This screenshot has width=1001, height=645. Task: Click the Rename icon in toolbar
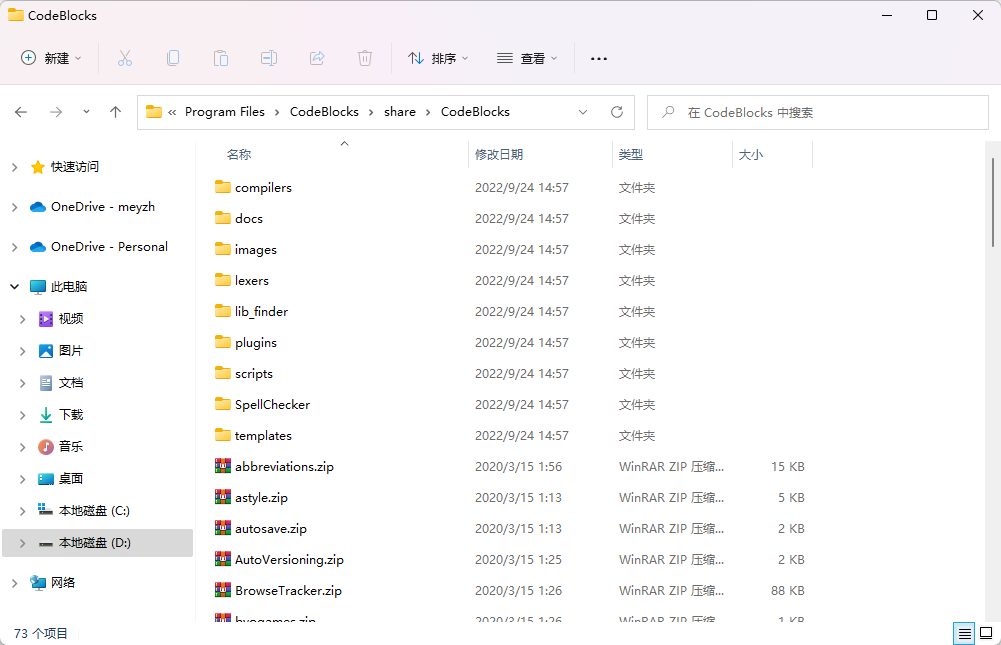click(269, 58)
